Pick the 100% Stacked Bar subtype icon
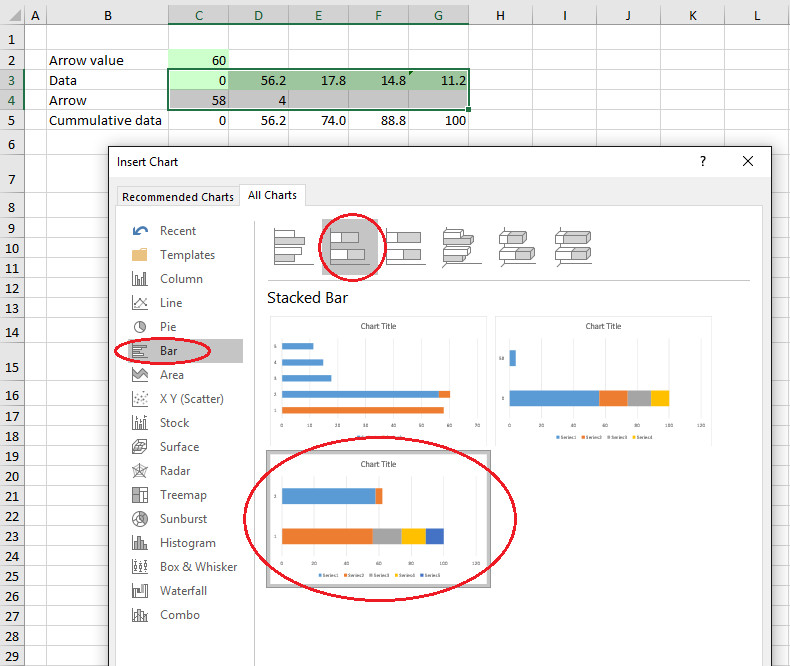The image size is (790, 666). tap(406, 245)
